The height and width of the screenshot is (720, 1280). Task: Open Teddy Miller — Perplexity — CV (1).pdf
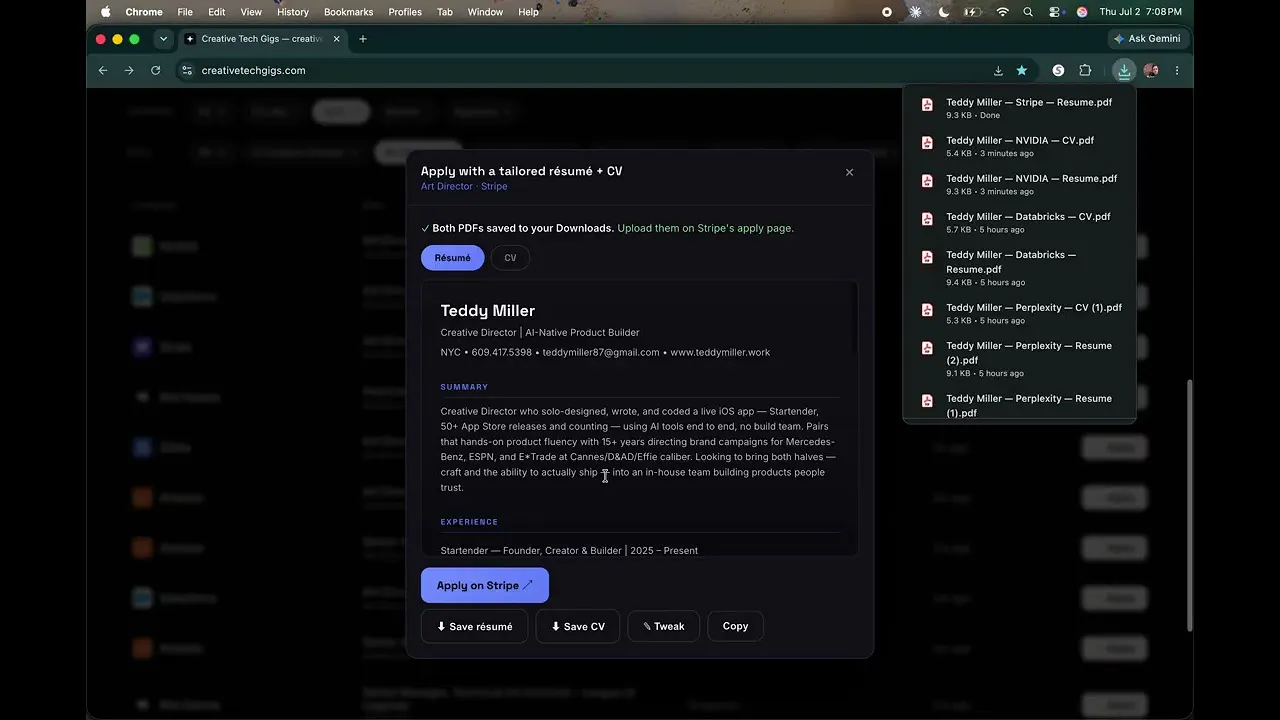(x=1019, y=313)
